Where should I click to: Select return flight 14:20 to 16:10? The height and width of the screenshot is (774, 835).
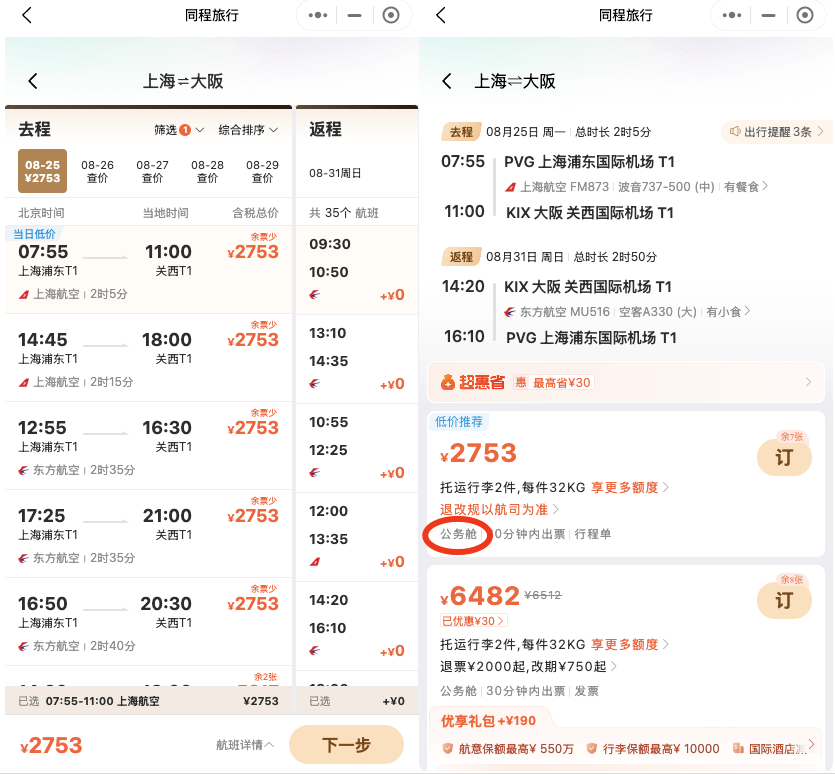click(x=357, y=625)
